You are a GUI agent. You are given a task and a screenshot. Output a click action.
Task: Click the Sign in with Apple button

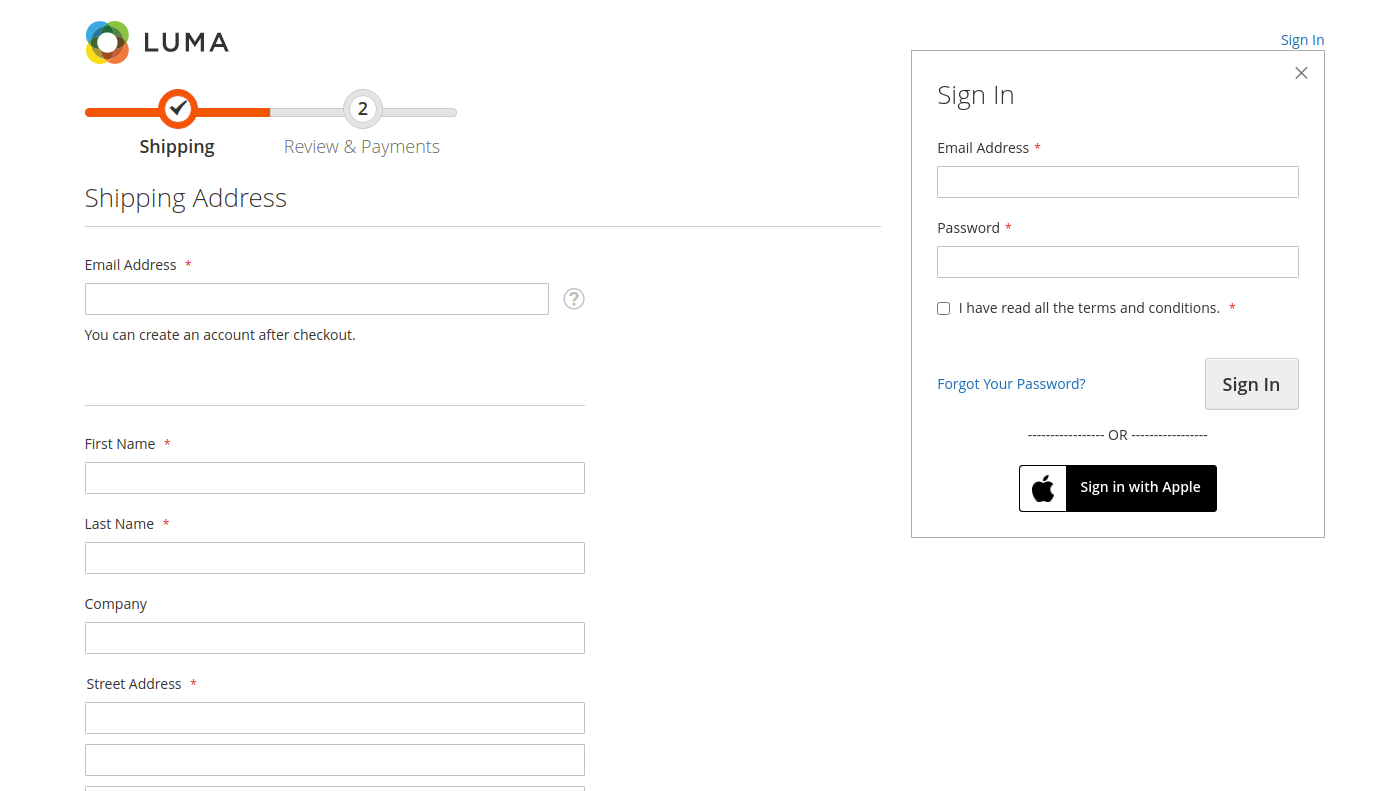pyautogui.click(x=1140, y=488)
